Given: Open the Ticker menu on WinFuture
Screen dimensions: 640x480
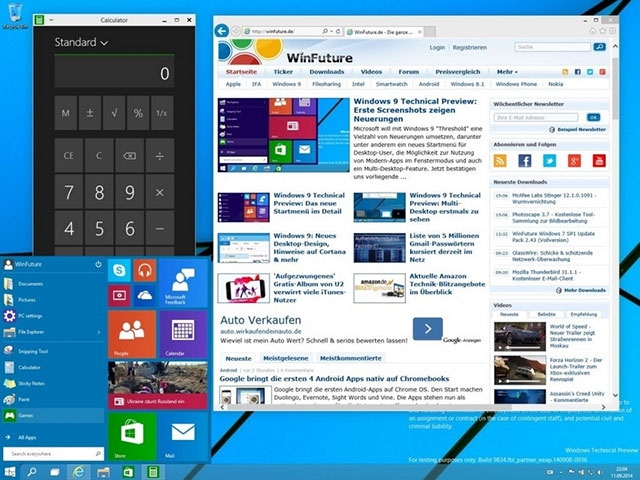Looking at the screenshot, I should 283,72.
